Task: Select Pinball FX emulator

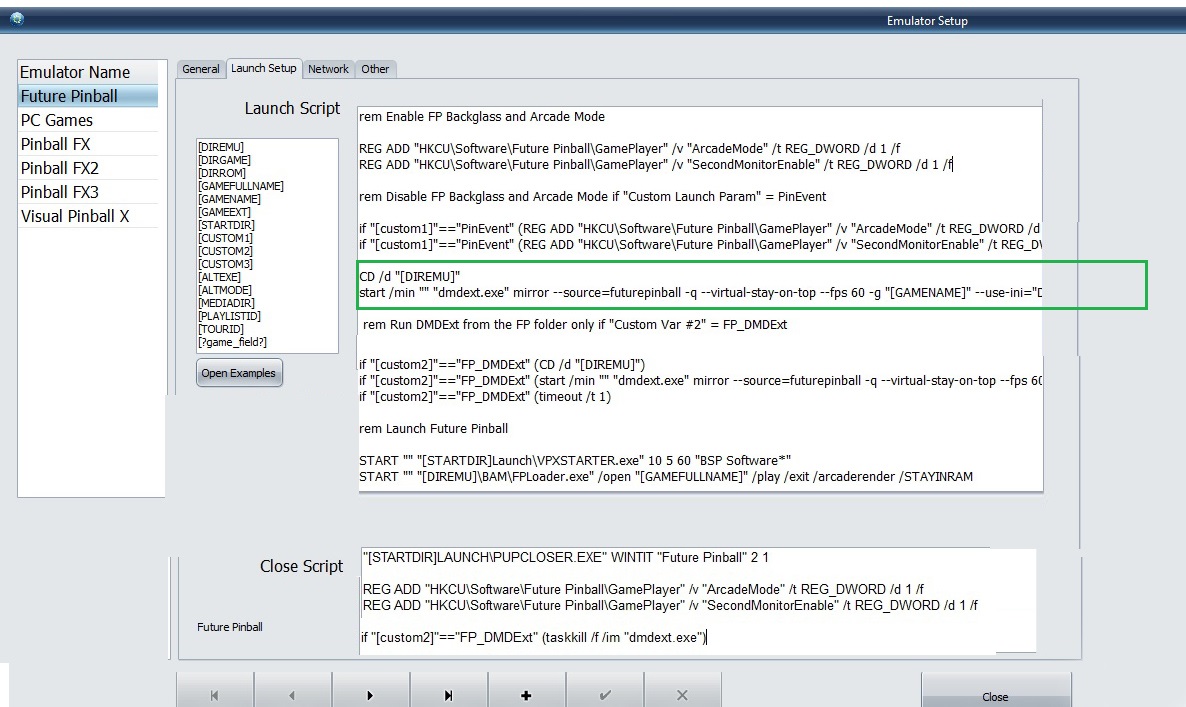Action: [88, 144]
